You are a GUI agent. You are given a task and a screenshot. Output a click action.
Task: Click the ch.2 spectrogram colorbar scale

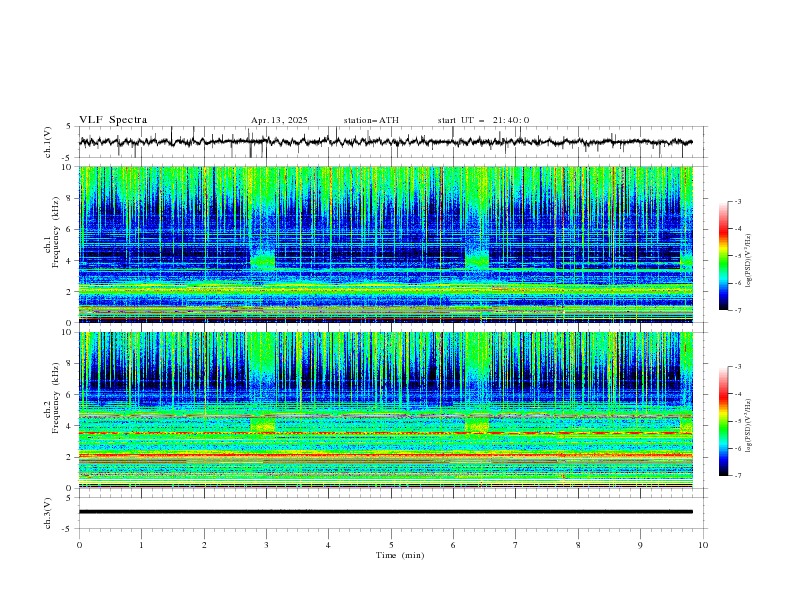[723, 421]
